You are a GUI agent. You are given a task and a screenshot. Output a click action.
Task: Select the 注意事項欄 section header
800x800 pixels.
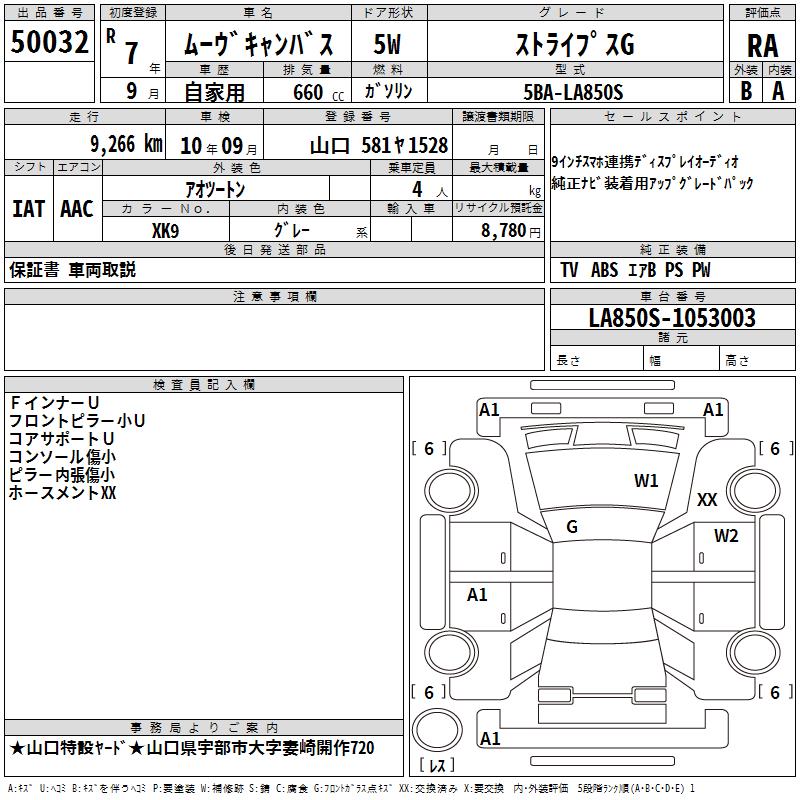(x=274, y=296)
